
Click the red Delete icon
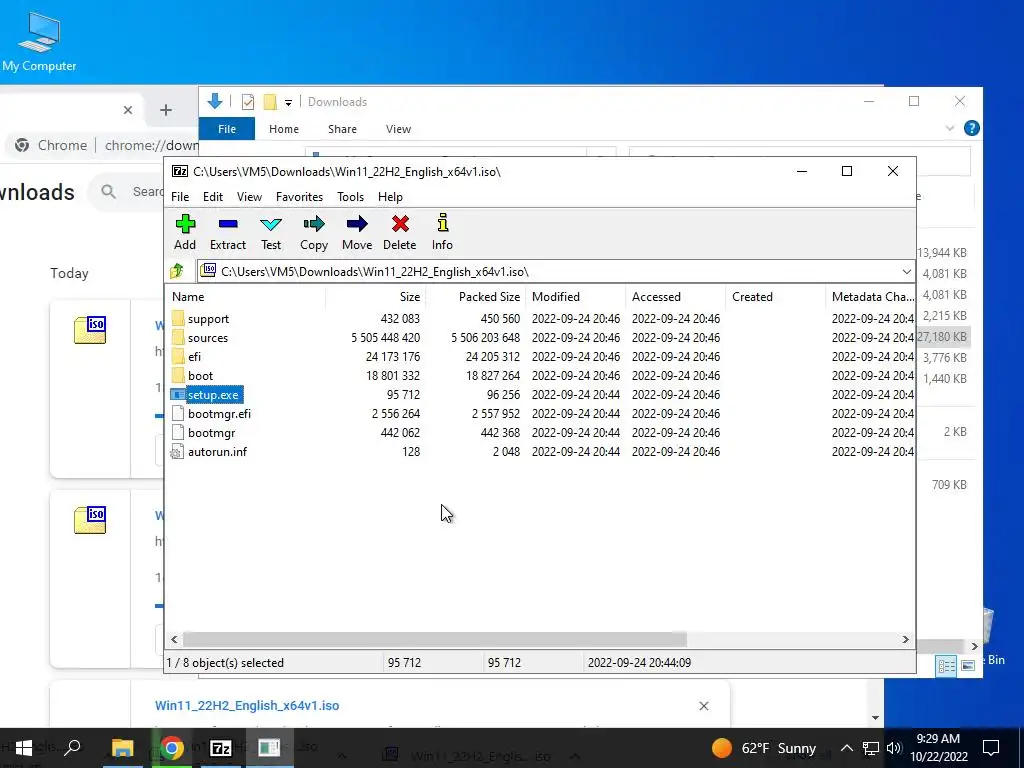400,224
